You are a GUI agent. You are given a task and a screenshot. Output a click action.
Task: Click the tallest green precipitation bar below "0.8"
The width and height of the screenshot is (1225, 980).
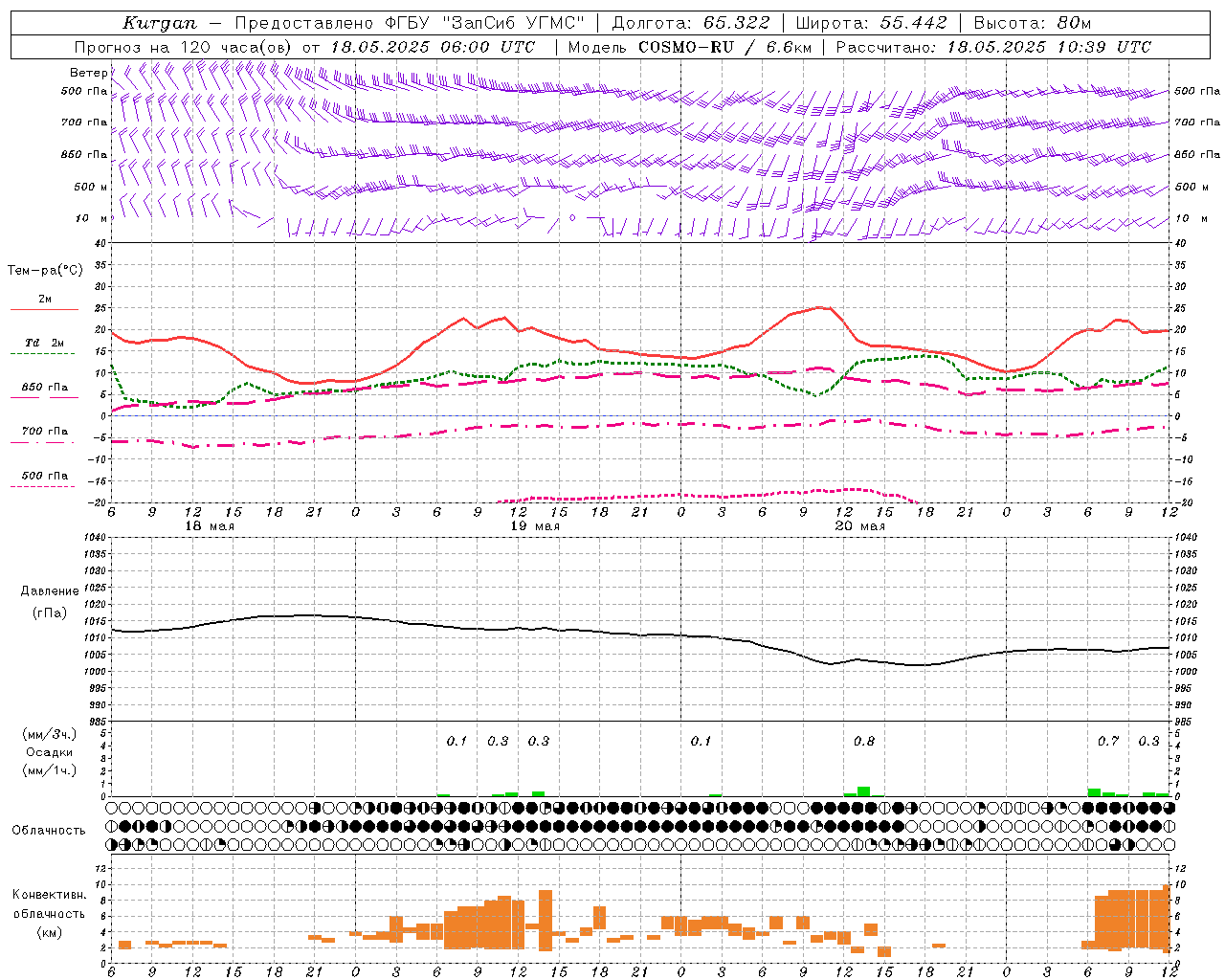[x=864, y=791]
